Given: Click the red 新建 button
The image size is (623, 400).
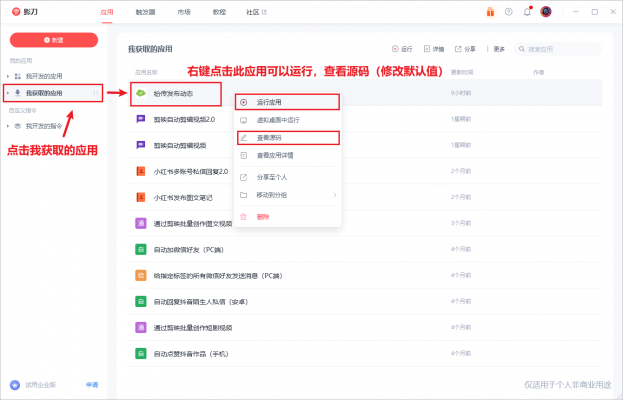Looking at the screenshot, I should click(53, 40).
